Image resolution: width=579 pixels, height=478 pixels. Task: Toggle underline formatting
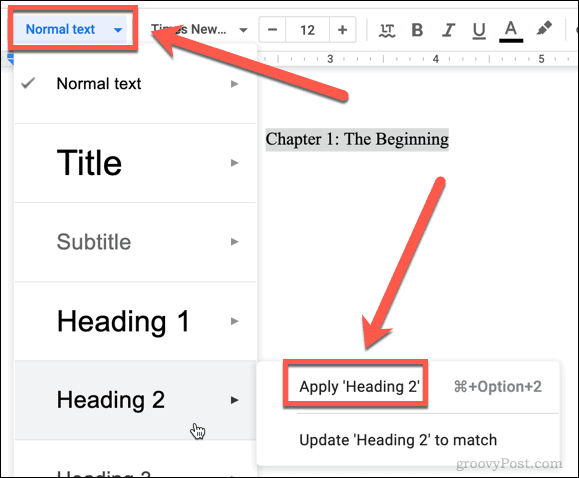[x=479, y=30]
